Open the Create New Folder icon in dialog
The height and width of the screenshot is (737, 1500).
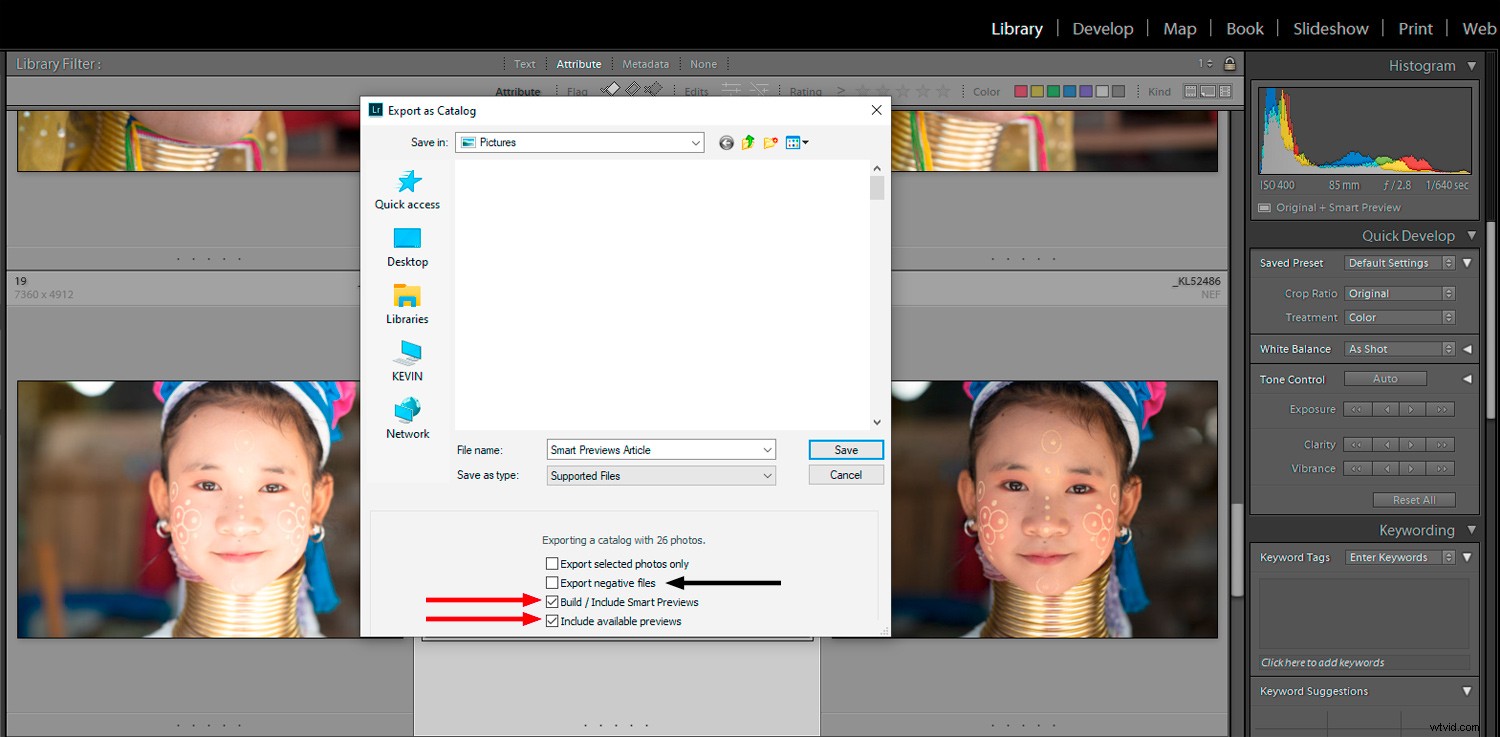click(x=770, y=142)
